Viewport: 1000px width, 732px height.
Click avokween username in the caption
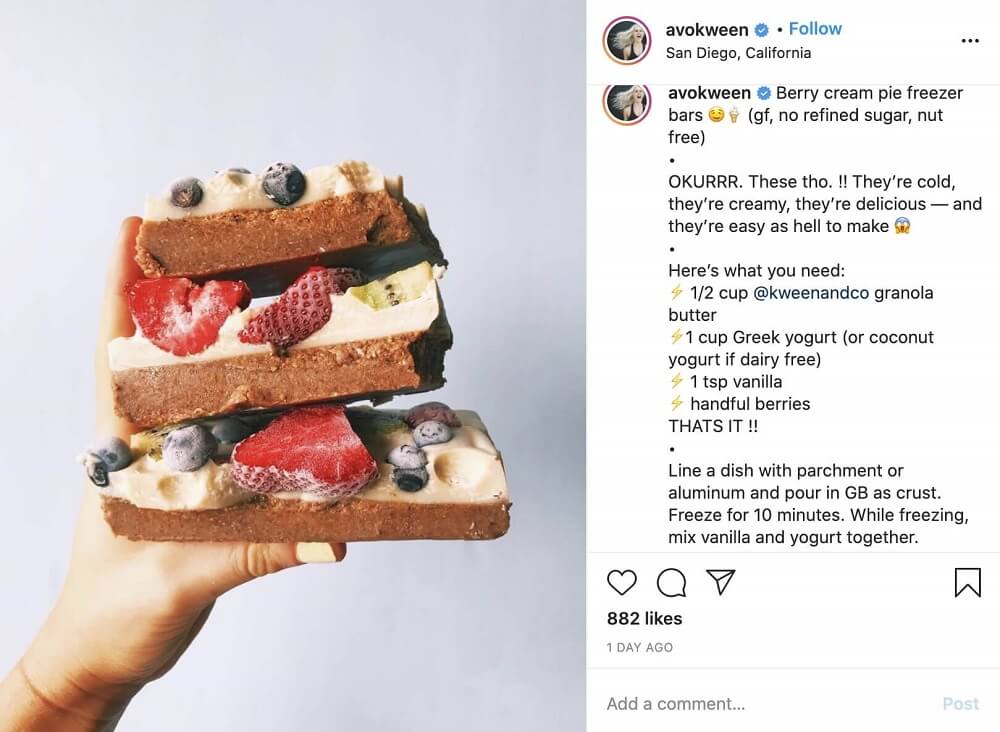click(709, 93)
